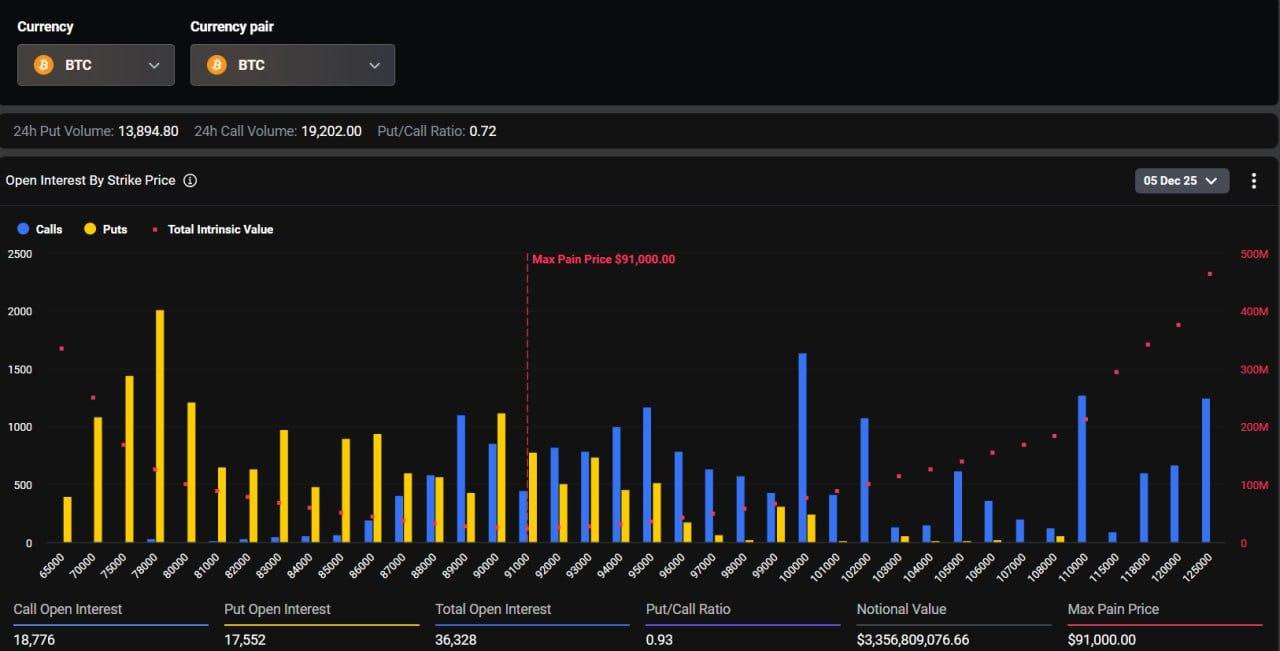Click the yellow Puts legend dot
This screenshot has height=651, width=1280.
(x=90, y=229)
